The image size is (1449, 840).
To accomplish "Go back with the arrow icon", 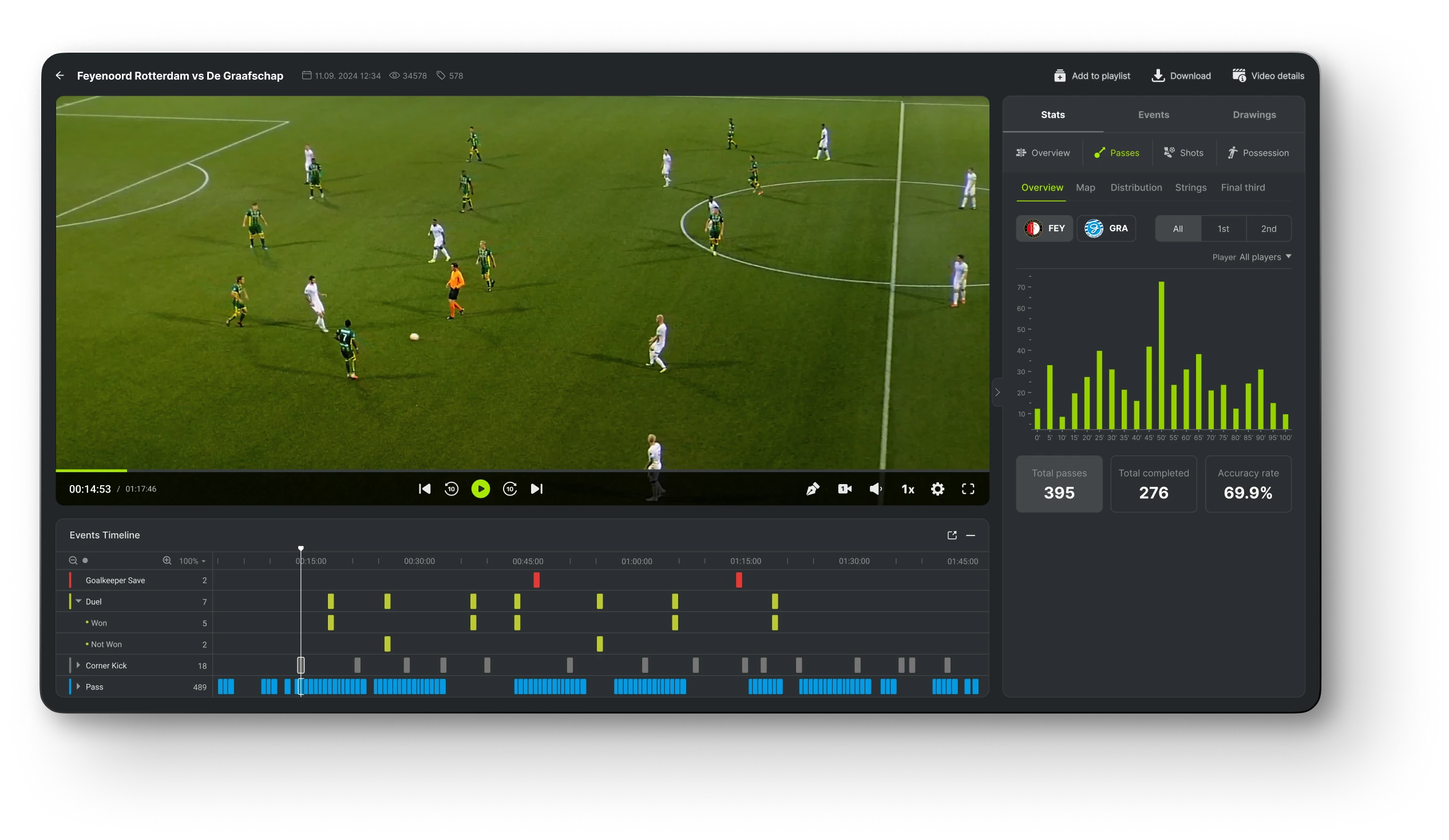I will (60, 76).
